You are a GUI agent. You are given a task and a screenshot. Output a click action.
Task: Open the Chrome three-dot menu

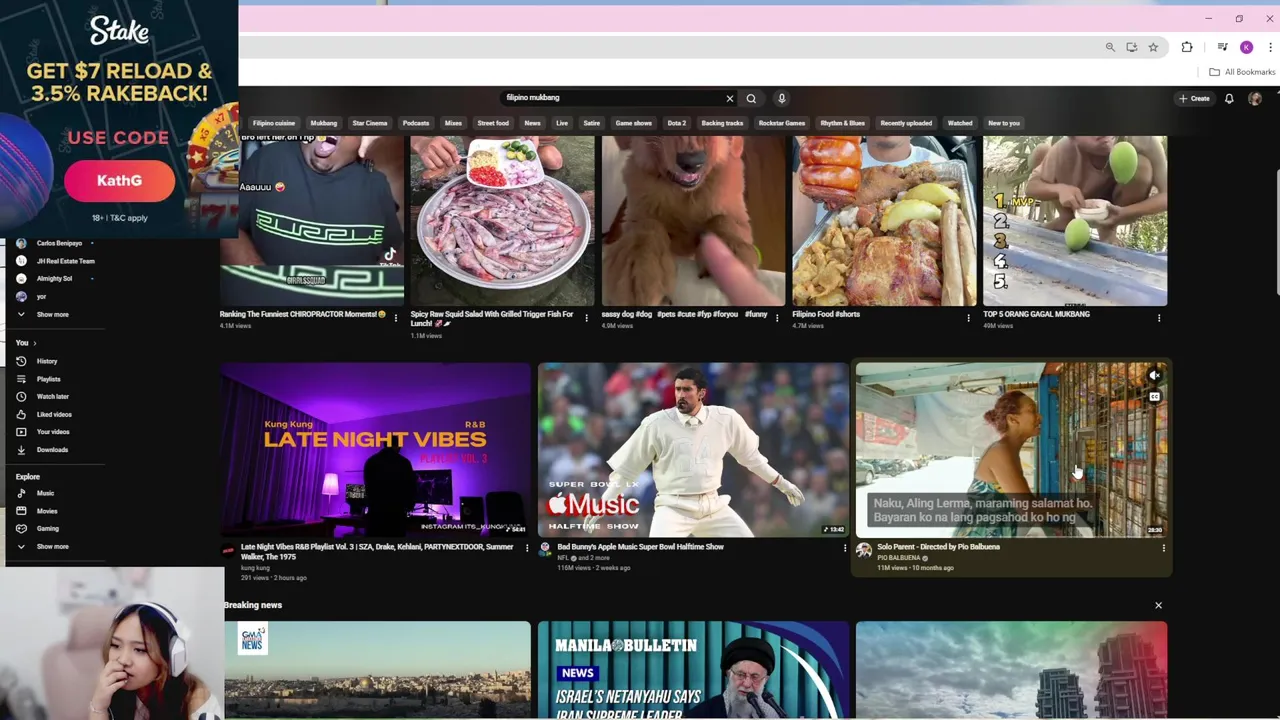tap(1268, 47)
